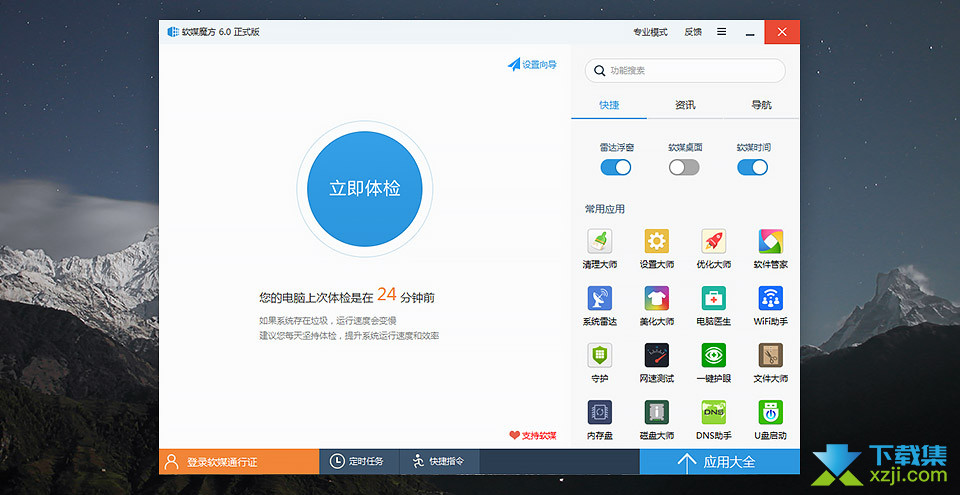The image size is (960, 495).
Task: Open 内存盘 chip icon
Action: pyautogui.click(x=599, y=412)
